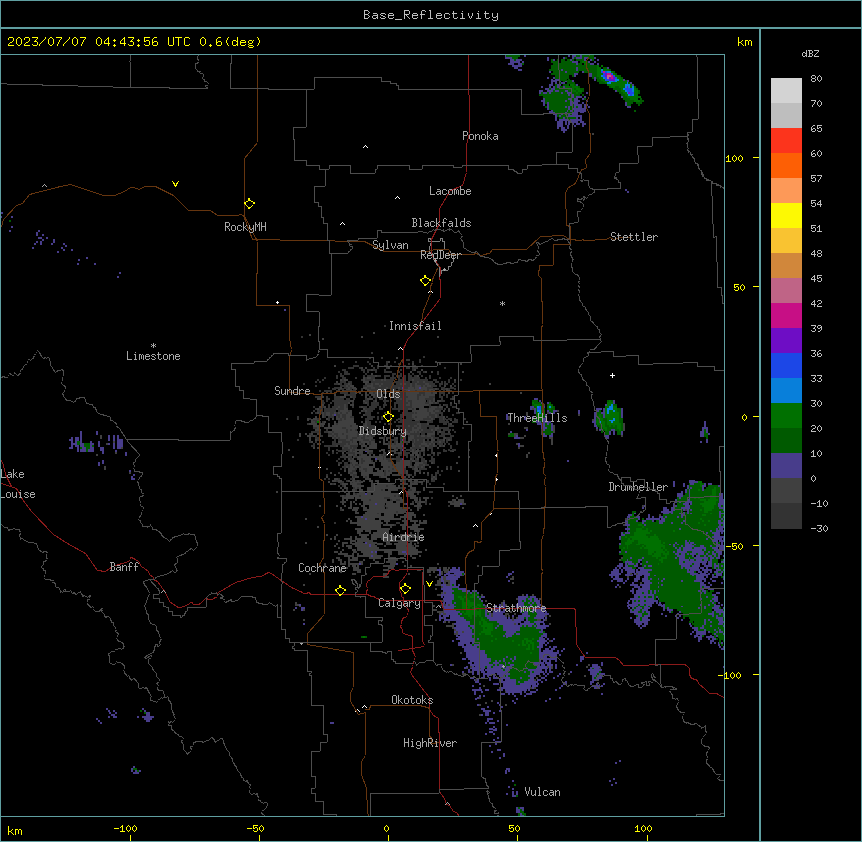Click the Cochrane label
Image resolution: width=862 pixels, height=842 pixels.
(322, 568)
